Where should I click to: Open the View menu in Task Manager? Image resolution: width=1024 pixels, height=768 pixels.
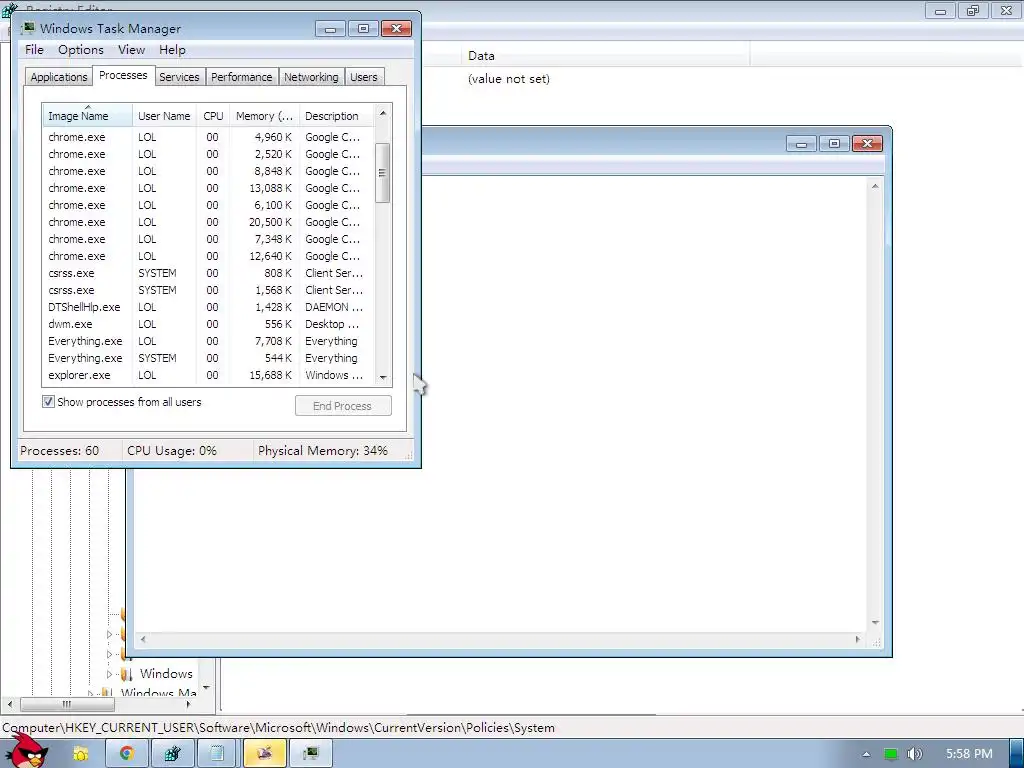(131, 50)
